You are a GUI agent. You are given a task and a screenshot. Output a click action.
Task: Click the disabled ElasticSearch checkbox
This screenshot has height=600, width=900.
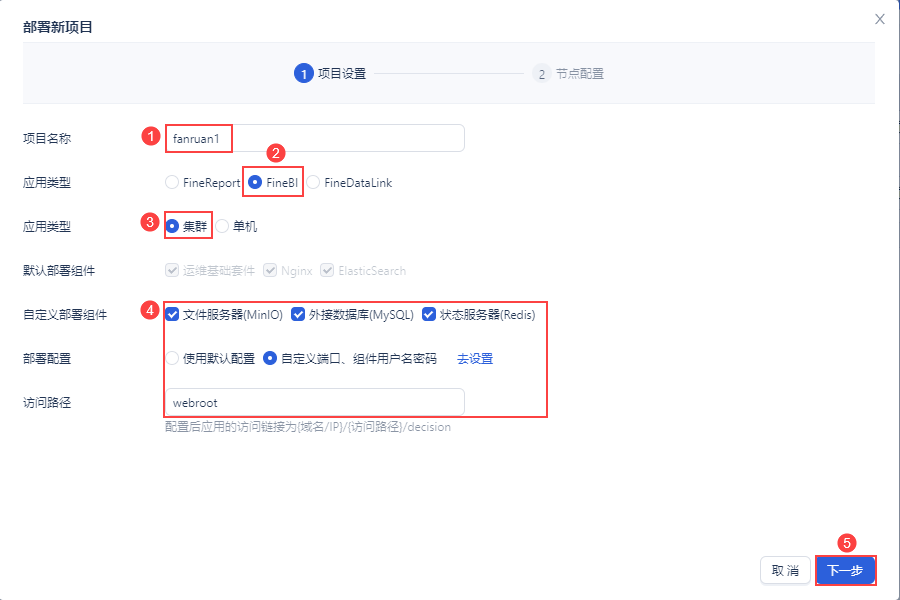click(x=327, y=270)
